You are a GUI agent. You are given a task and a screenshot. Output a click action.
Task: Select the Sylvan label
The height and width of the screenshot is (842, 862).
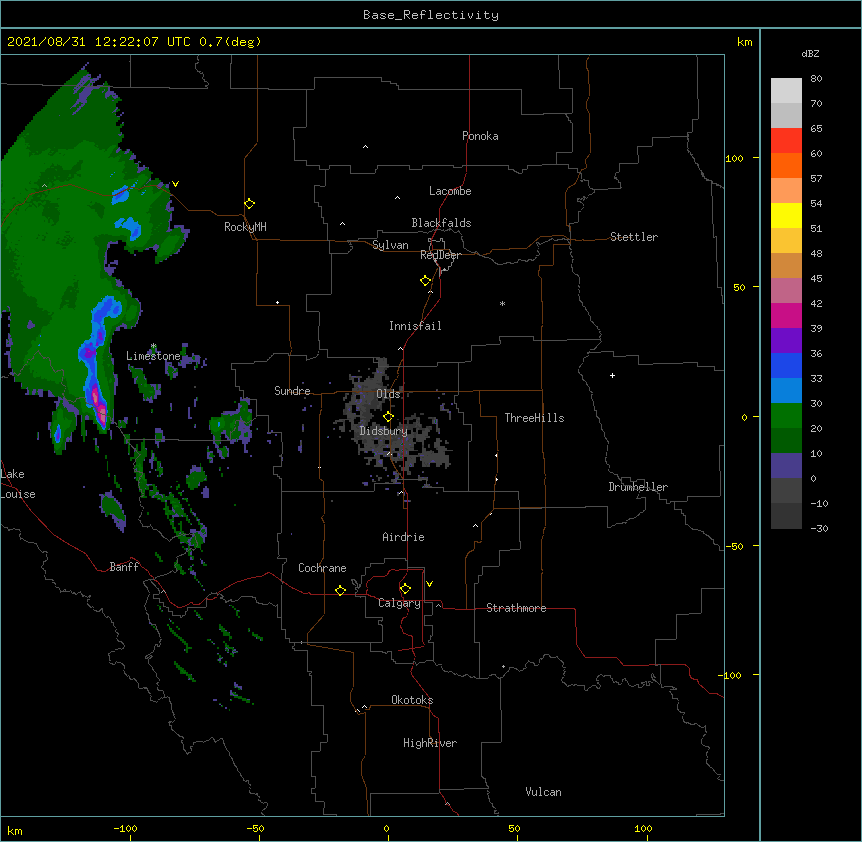pos(390,245)
